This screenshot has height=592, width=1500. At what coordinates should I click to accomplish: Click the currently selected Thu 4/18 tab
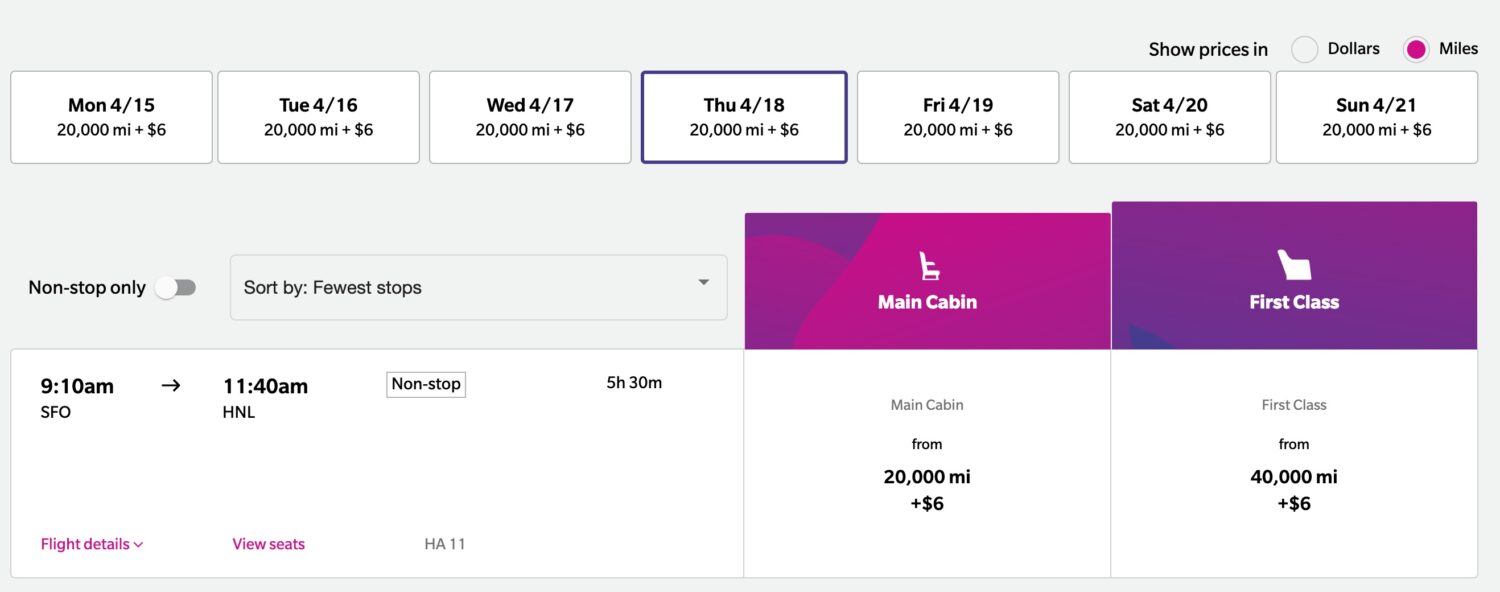click(744, 116)
